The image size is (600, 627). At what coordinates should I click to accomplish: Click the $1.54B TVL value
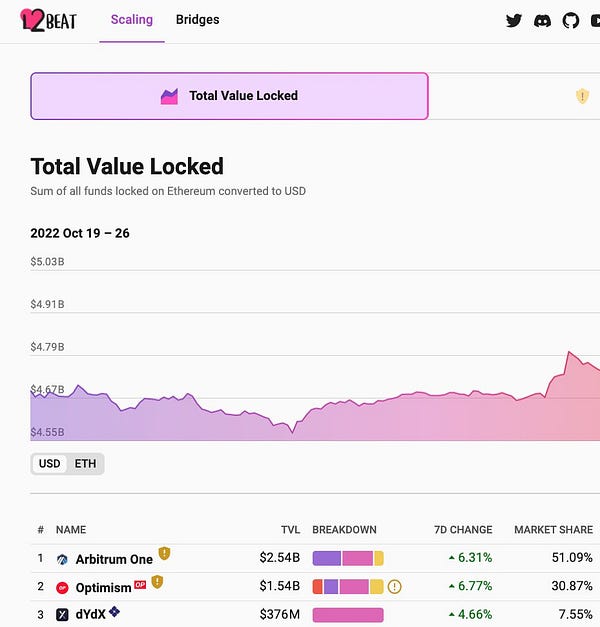(x=280, y=586)
